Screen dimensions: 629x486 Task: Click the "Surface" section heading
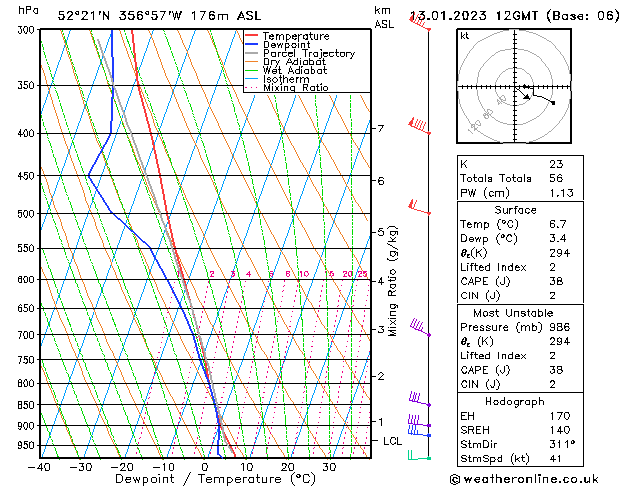pyautogui.click(x=515, y=210)
